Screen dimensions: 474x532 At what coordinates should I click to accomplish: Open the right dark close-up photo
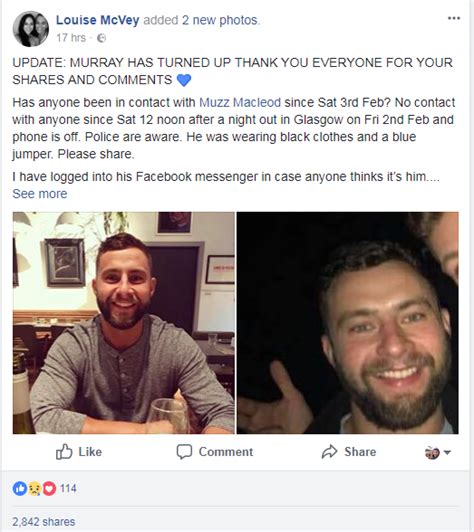(347, 323)
